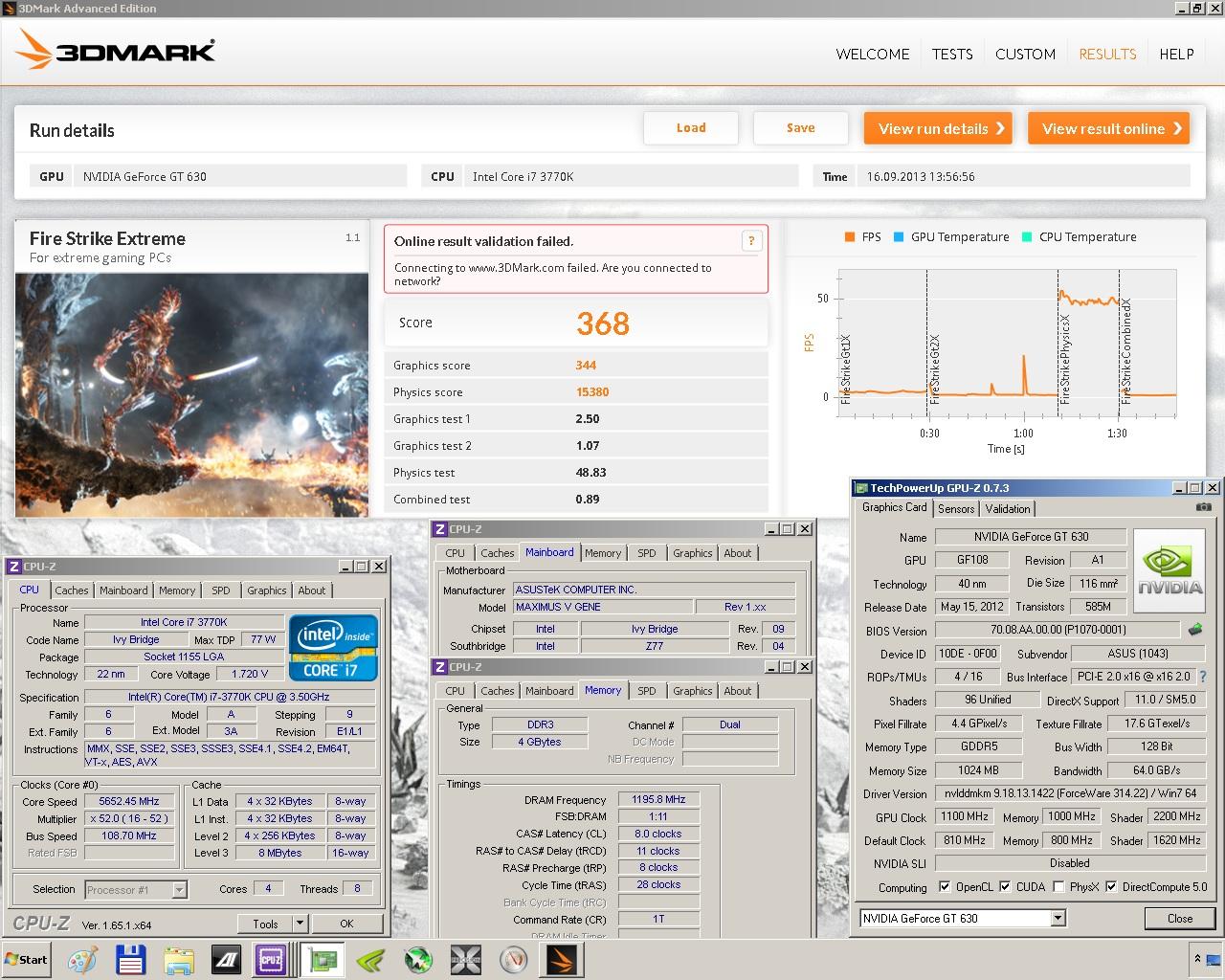Image resolution: width=1225 pixels, height=980 pixels.
Task: Click Close in the GPU-Z window
Action: [1180, 919]
